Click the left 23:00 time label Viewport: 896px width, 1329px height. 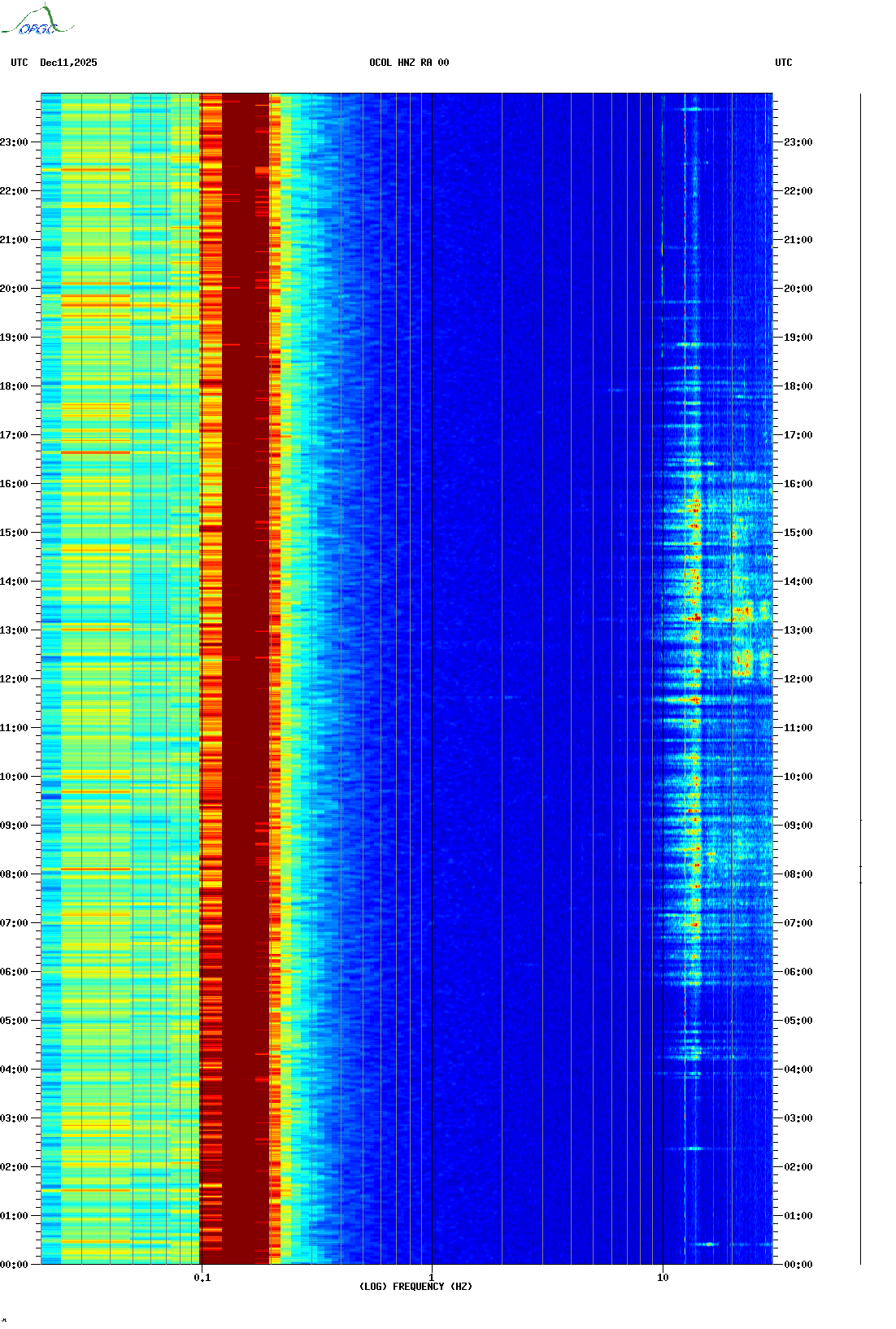14,142
